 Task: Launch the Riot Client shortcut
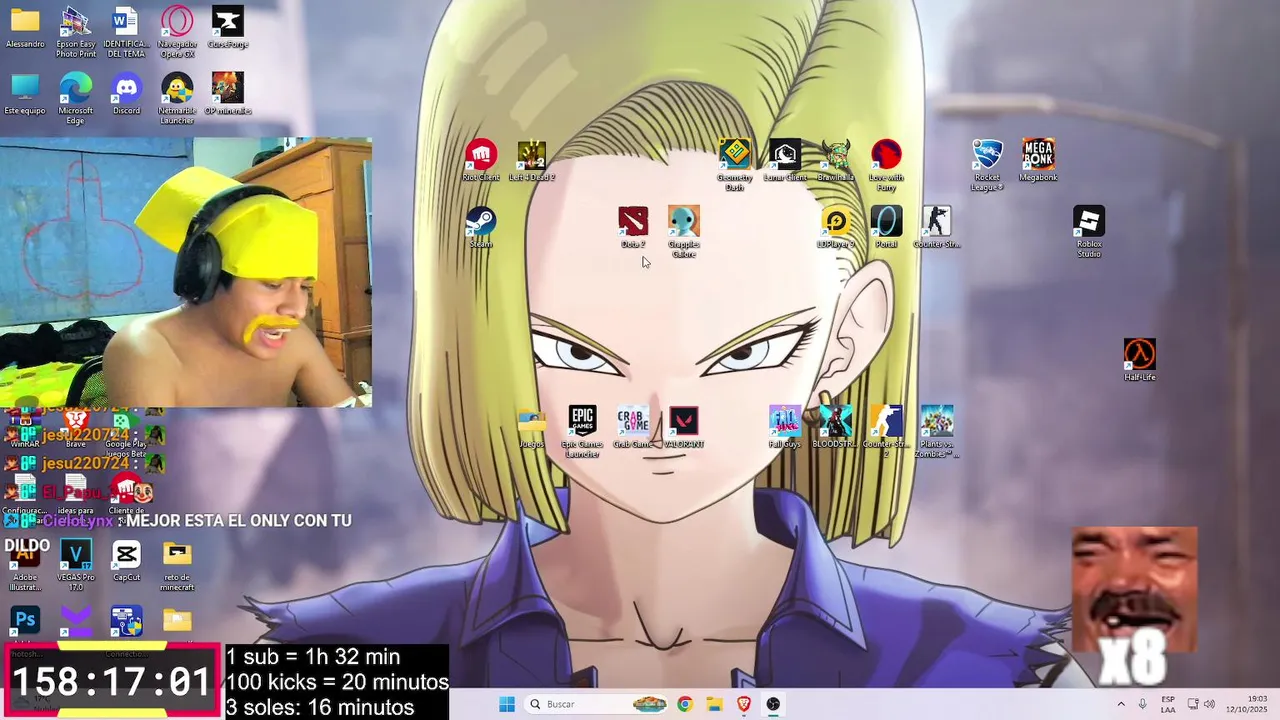pyautogui.click(x=481, y=160)
